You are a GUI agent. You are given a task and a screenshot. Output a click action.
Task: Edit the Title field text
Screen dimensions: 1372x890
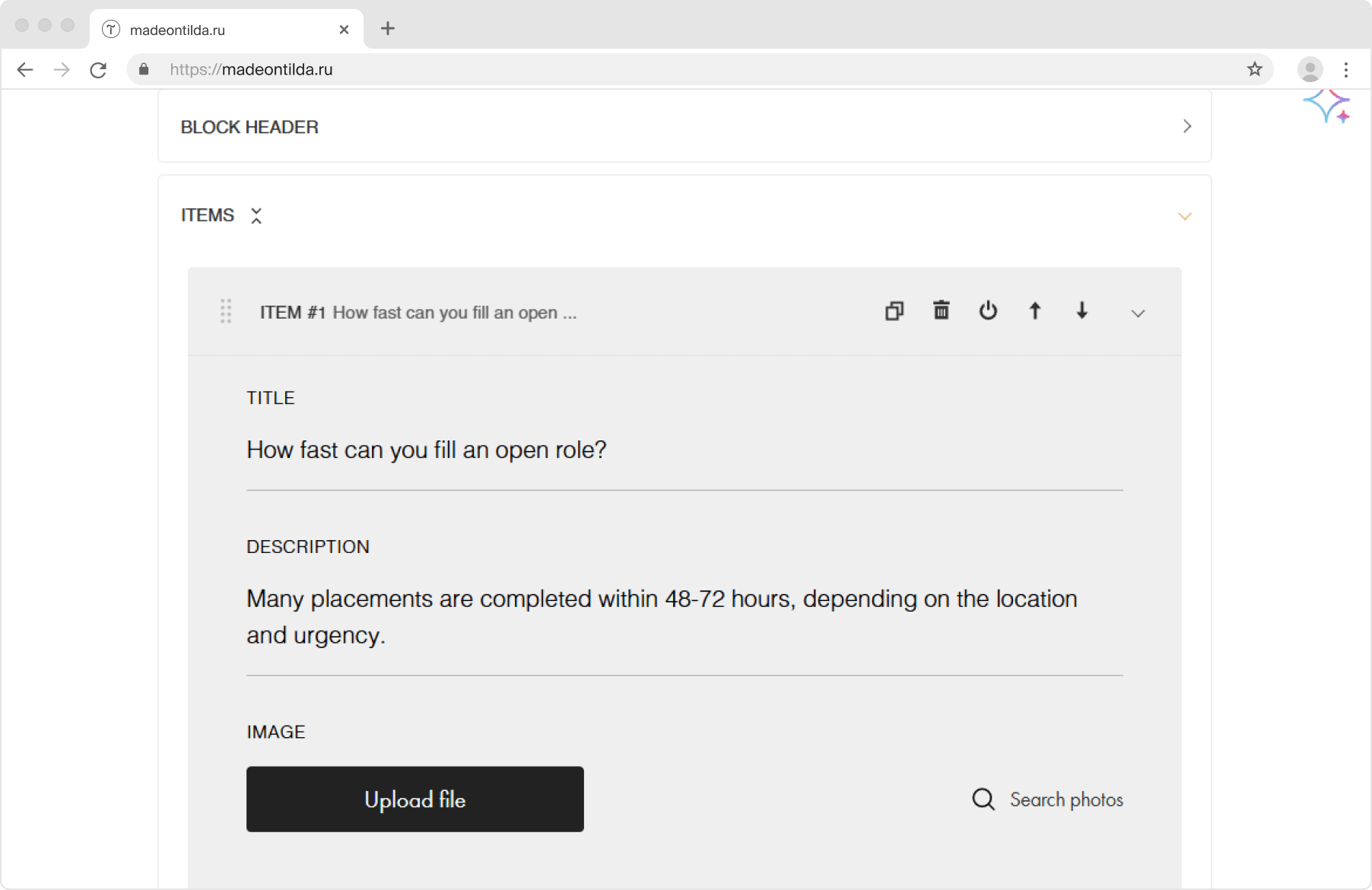coord(684,450)
